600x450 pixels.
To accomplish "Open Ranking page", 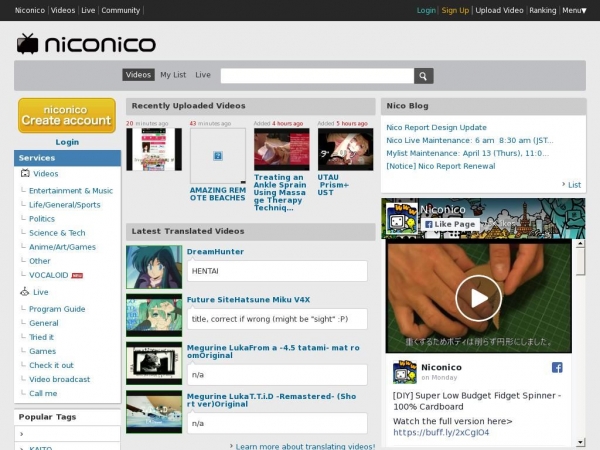I will point(543,10).
